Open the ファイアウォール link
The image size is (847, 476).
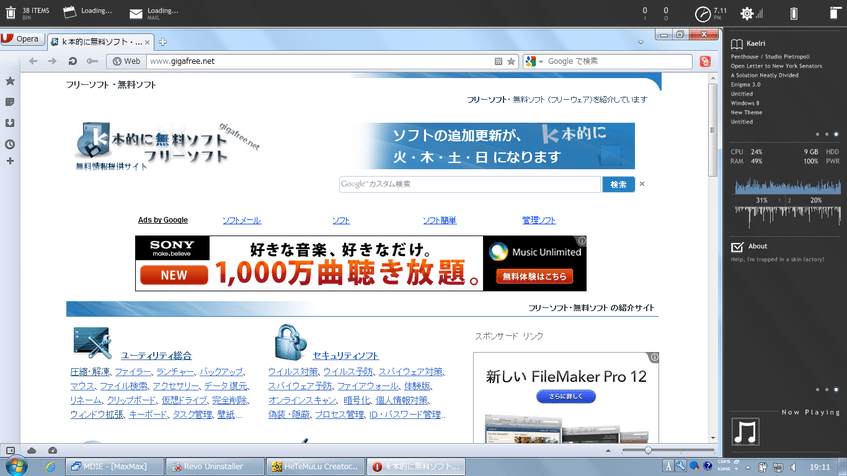click(367, 386)
